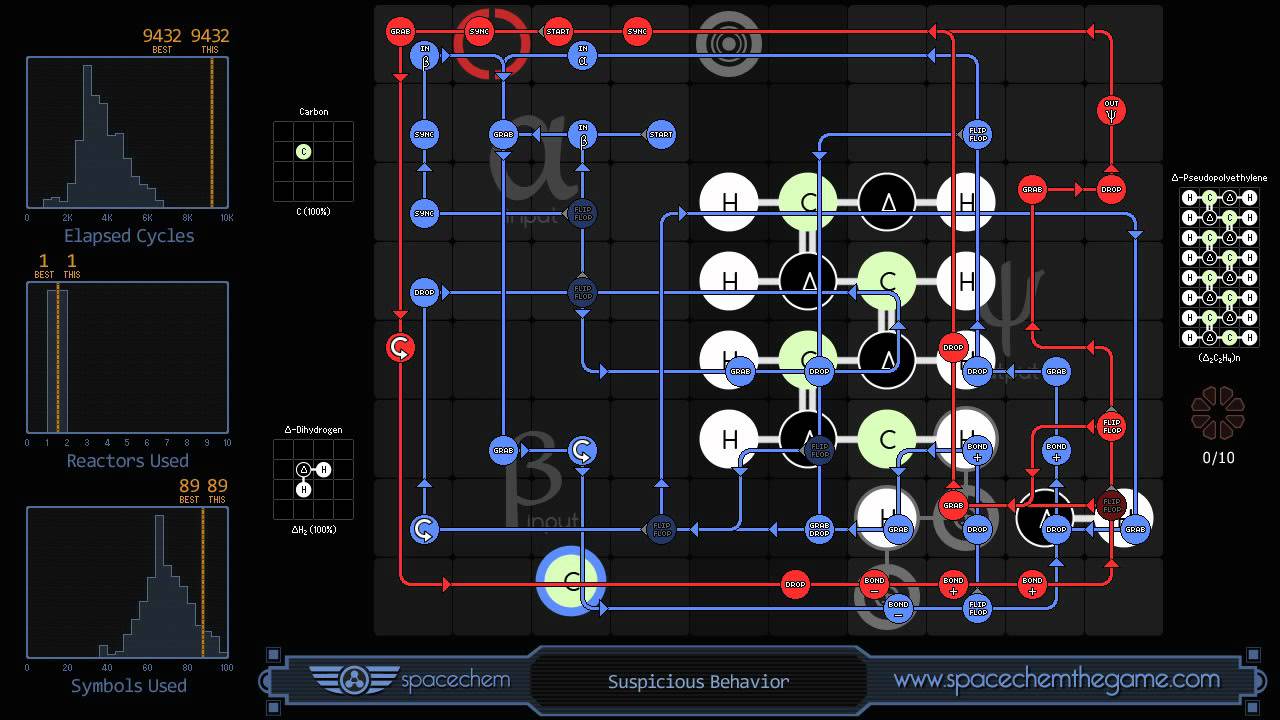
Task: Open the Δ-Dihydrogen input molecule preview
Action: tap(313, 479)
